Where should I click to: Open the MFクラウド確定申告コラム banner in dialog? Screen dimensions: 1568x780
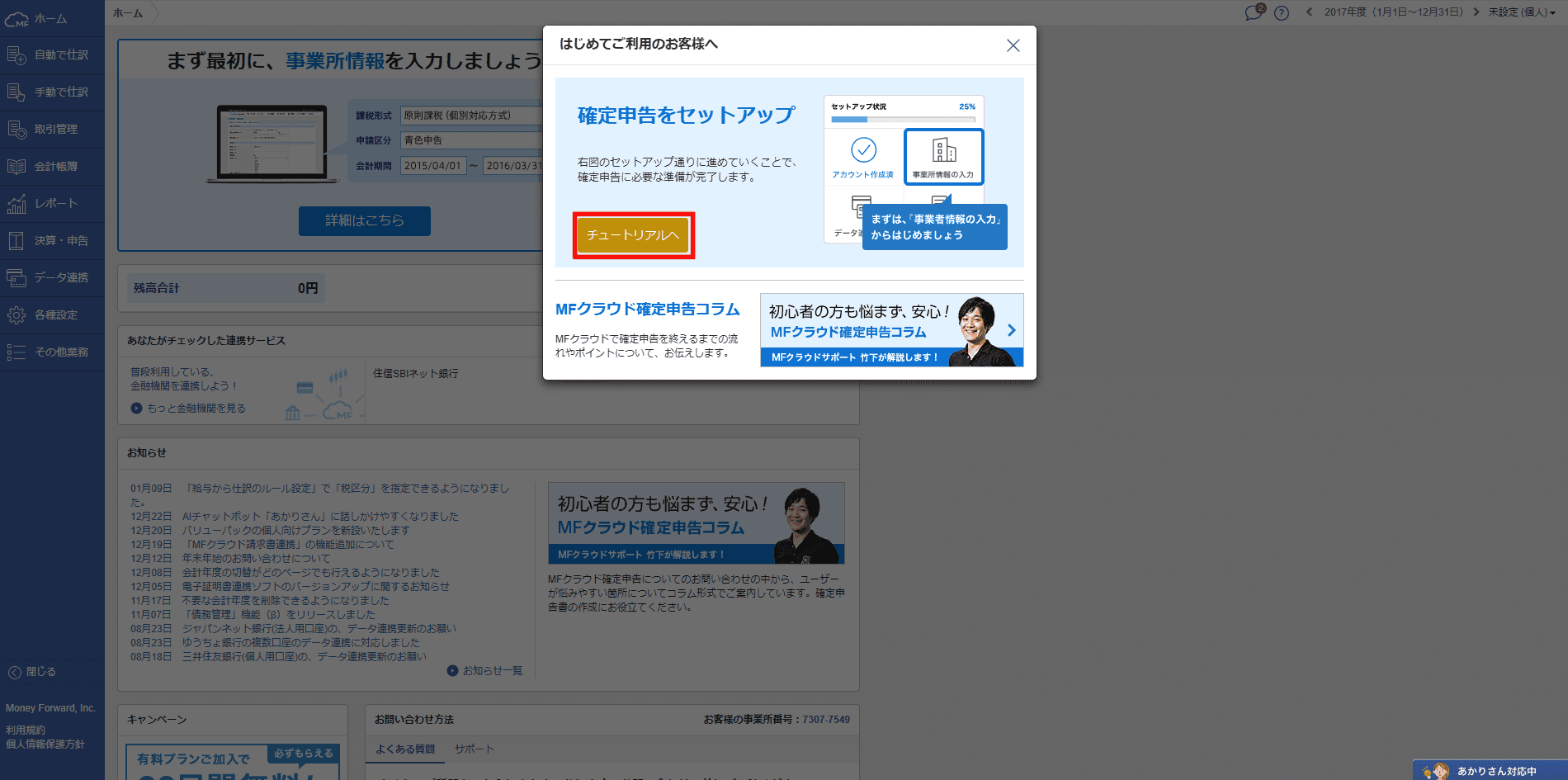(x=891, y=330)
